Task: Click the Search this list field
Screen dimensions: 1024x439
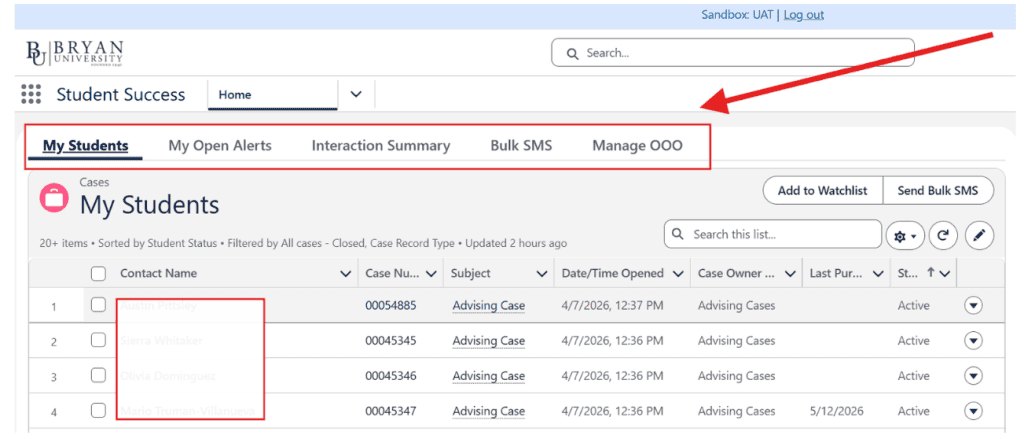Action: pyautogui.click(x=773, y=234)
